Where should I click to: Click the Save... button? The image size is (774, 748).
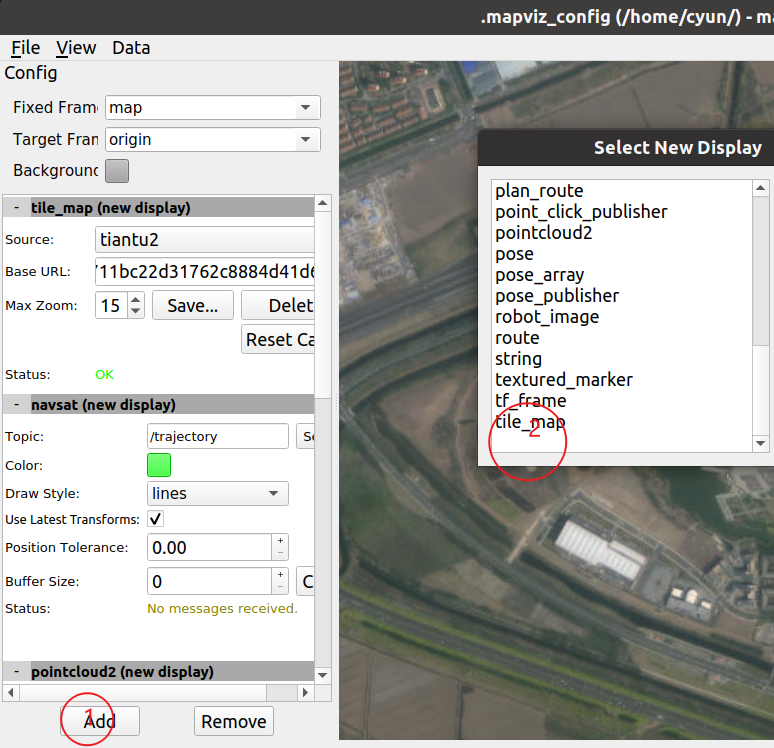tap(193, 306)
